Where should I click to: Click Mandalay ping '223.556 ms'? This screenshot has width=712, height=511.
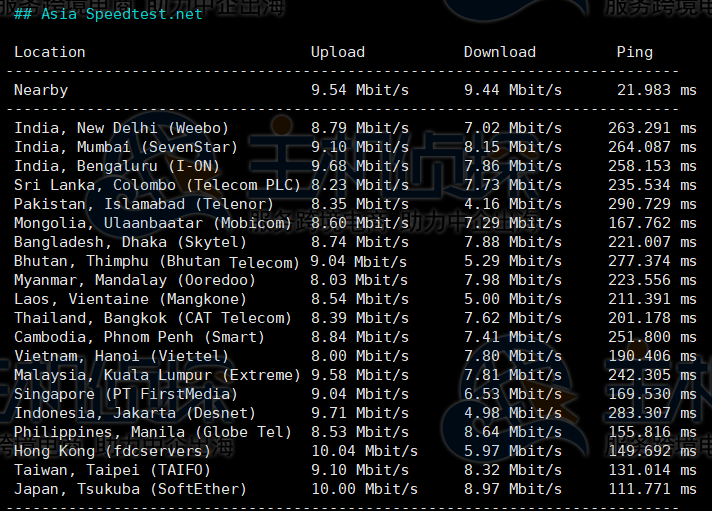653,281
